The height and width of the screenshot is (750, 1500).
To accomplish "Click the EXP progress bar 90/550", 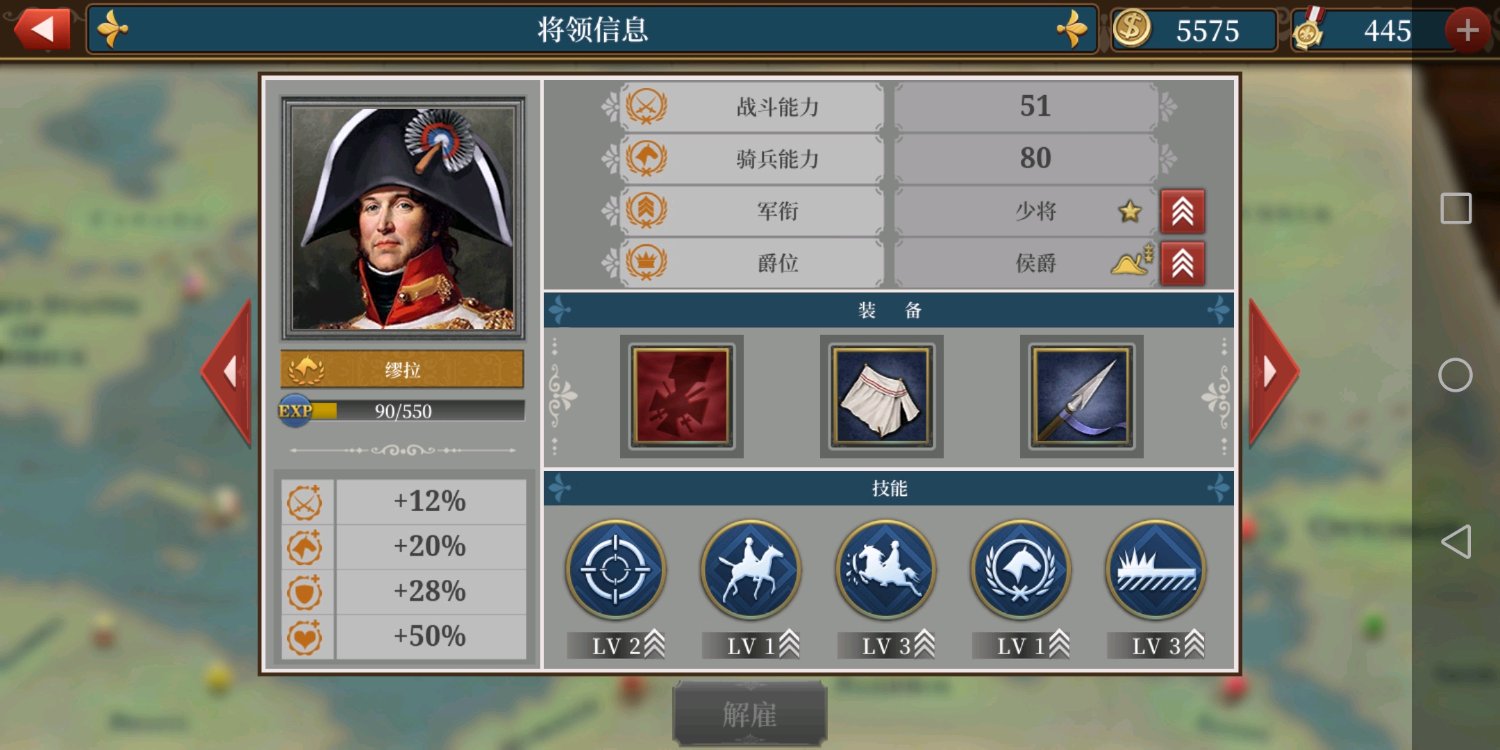I will point(402,410).
